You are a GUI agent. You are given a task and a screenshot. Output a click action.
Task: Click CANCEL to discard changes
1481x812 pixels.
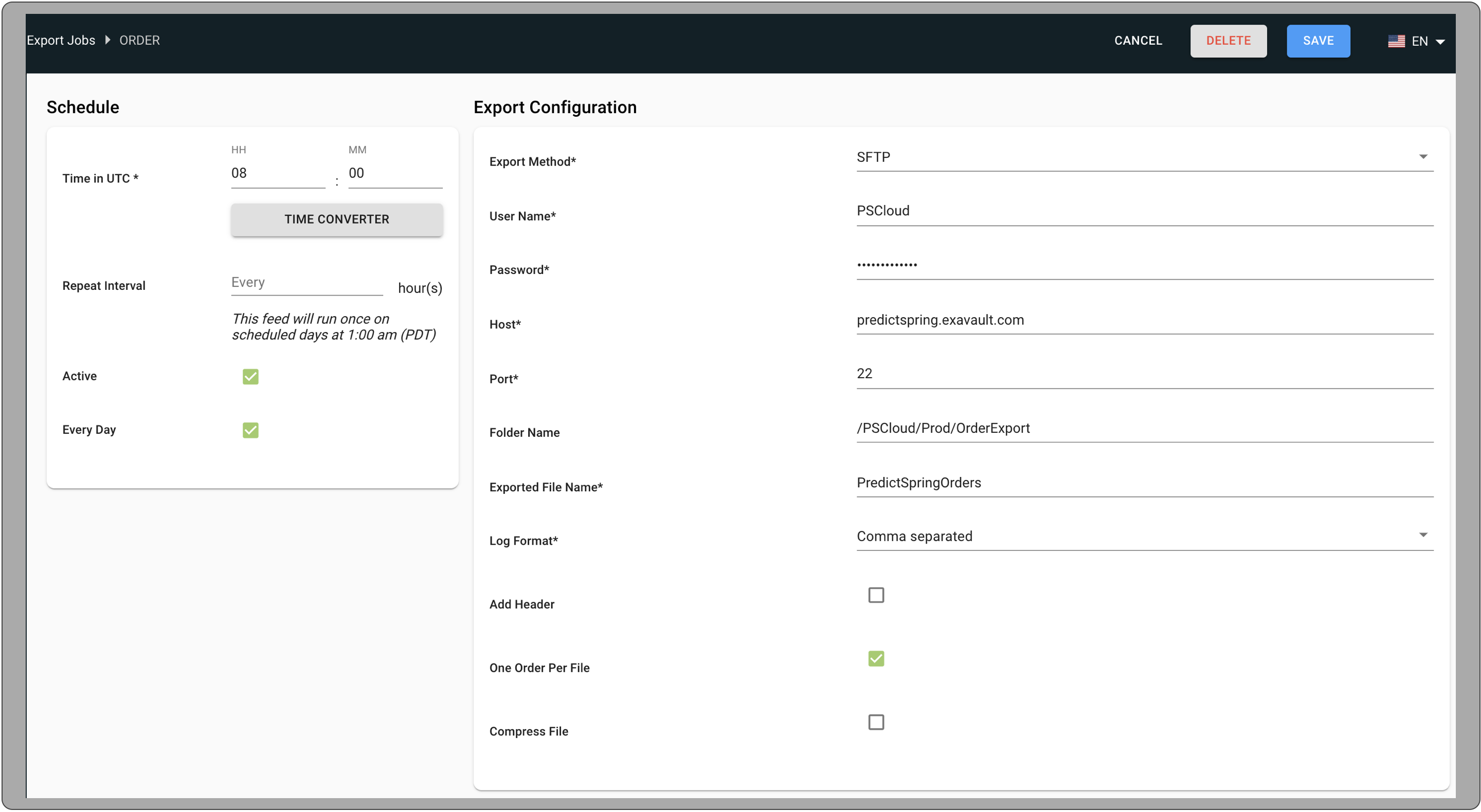click(x=1138, y=41)
